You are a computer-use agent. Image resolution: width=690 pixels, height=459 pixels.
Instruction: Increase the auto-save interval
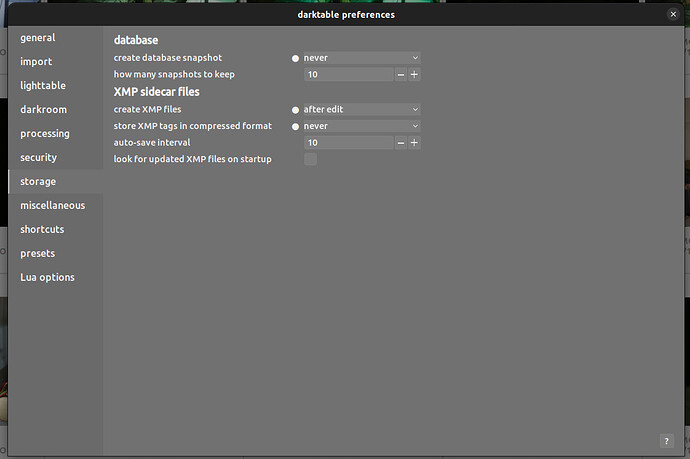(x=414, y=143)
